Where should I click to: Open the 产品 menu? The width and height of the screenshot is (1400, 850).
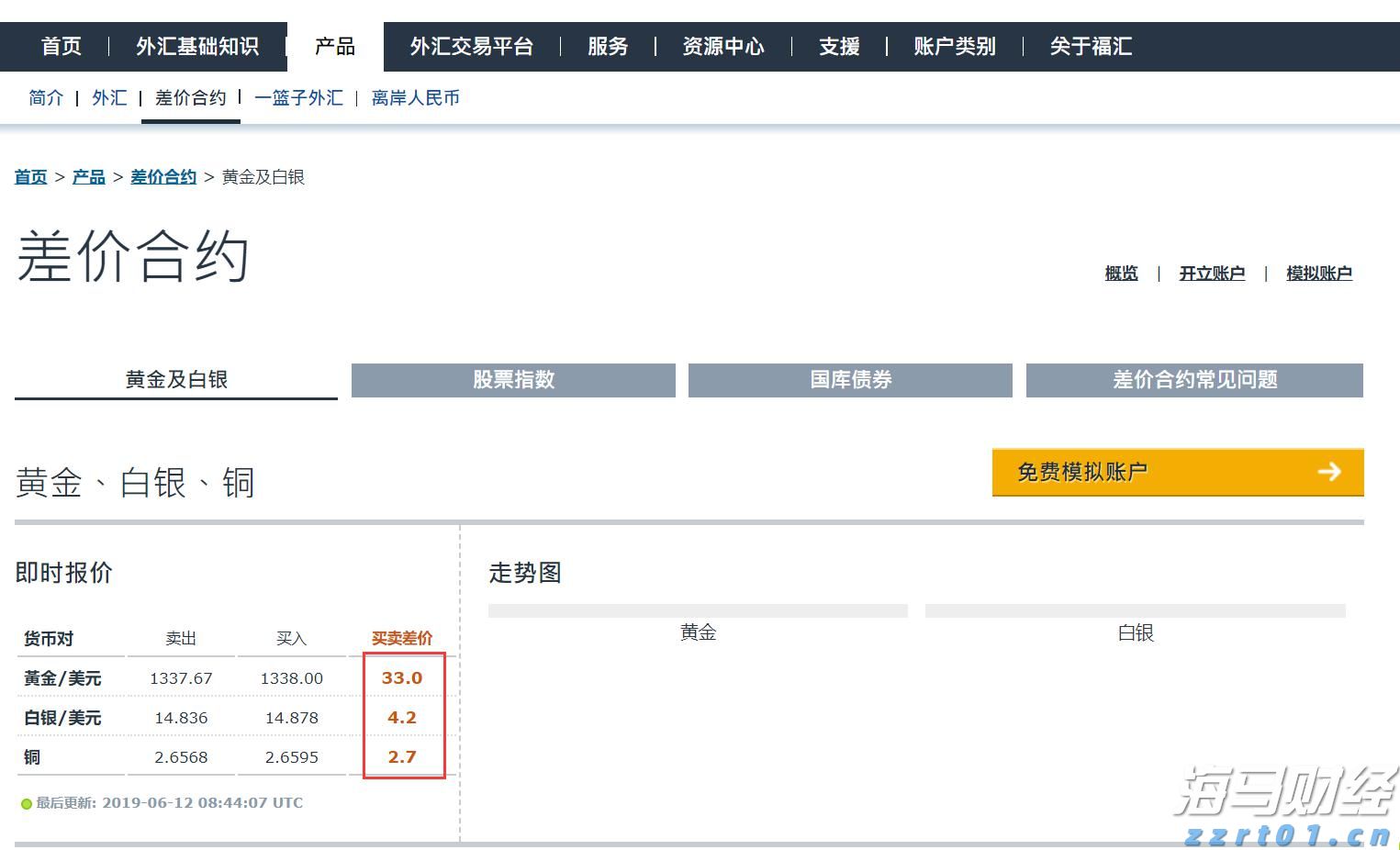[333, 46]
